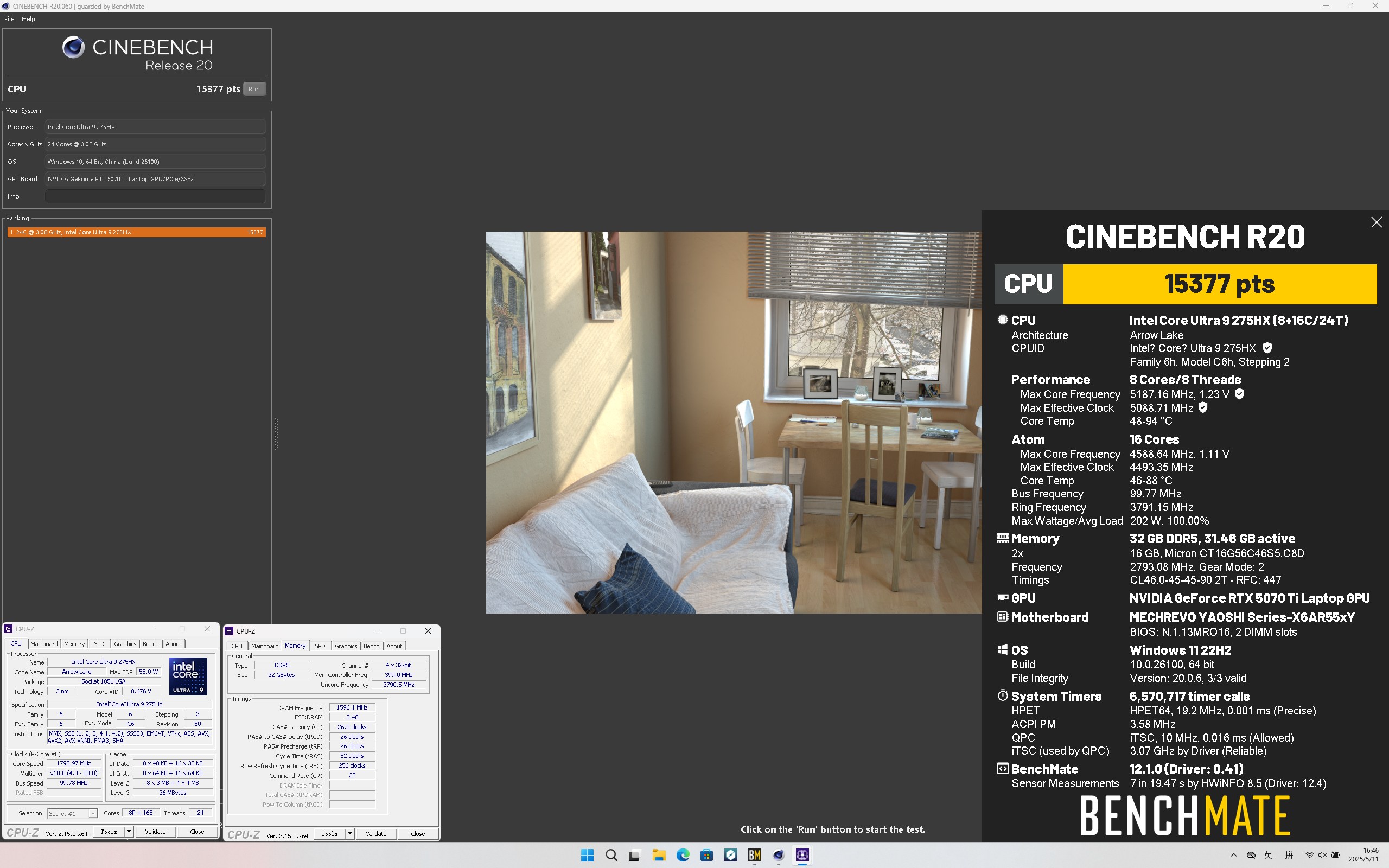The width and height of the screenshot is (1389, 868).
Task: Click Close button in right CPU-Z window
Action: pos(418,834)
